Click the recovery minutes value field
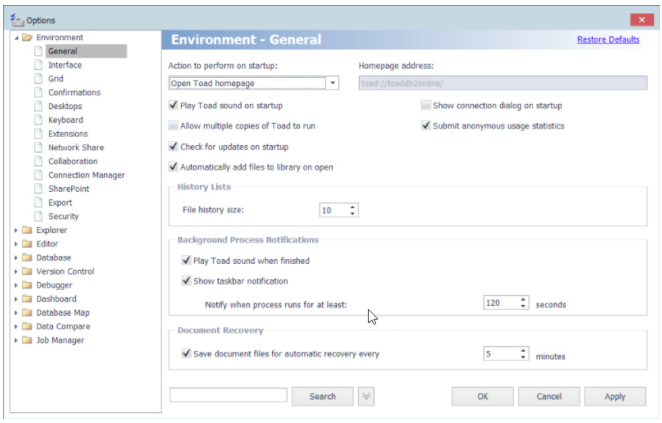 (x=501, y=353)
